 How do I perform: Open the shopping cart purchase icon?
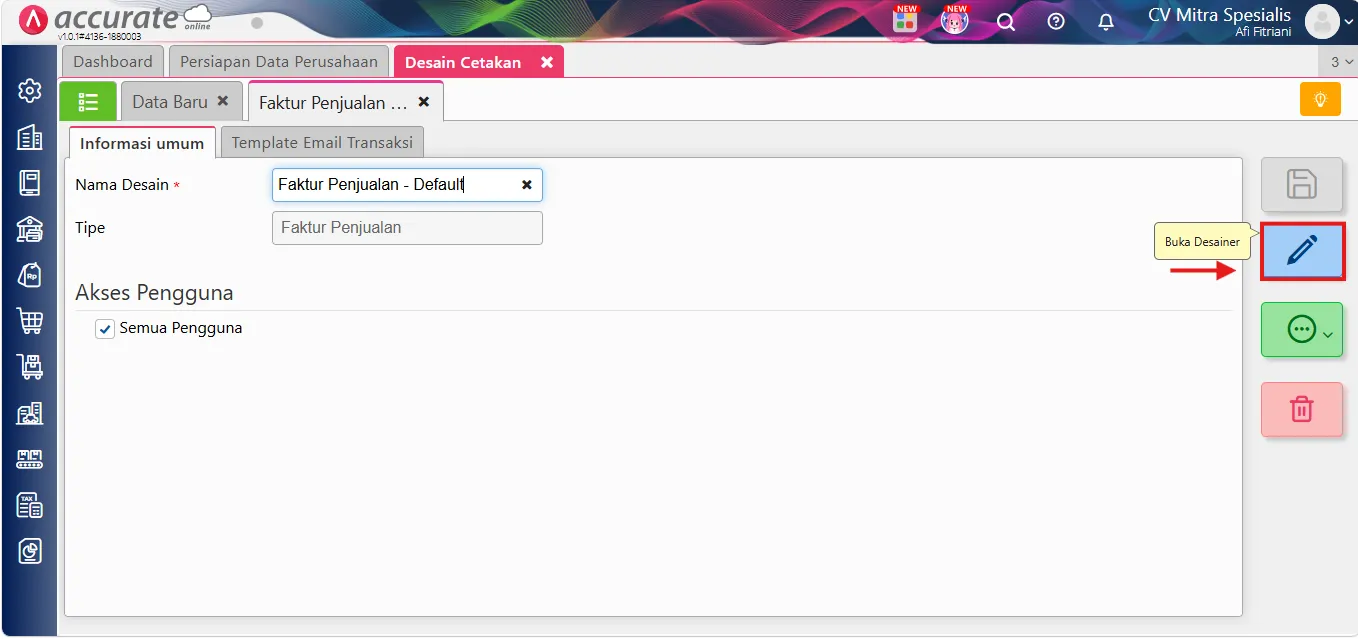coord(30,321)
